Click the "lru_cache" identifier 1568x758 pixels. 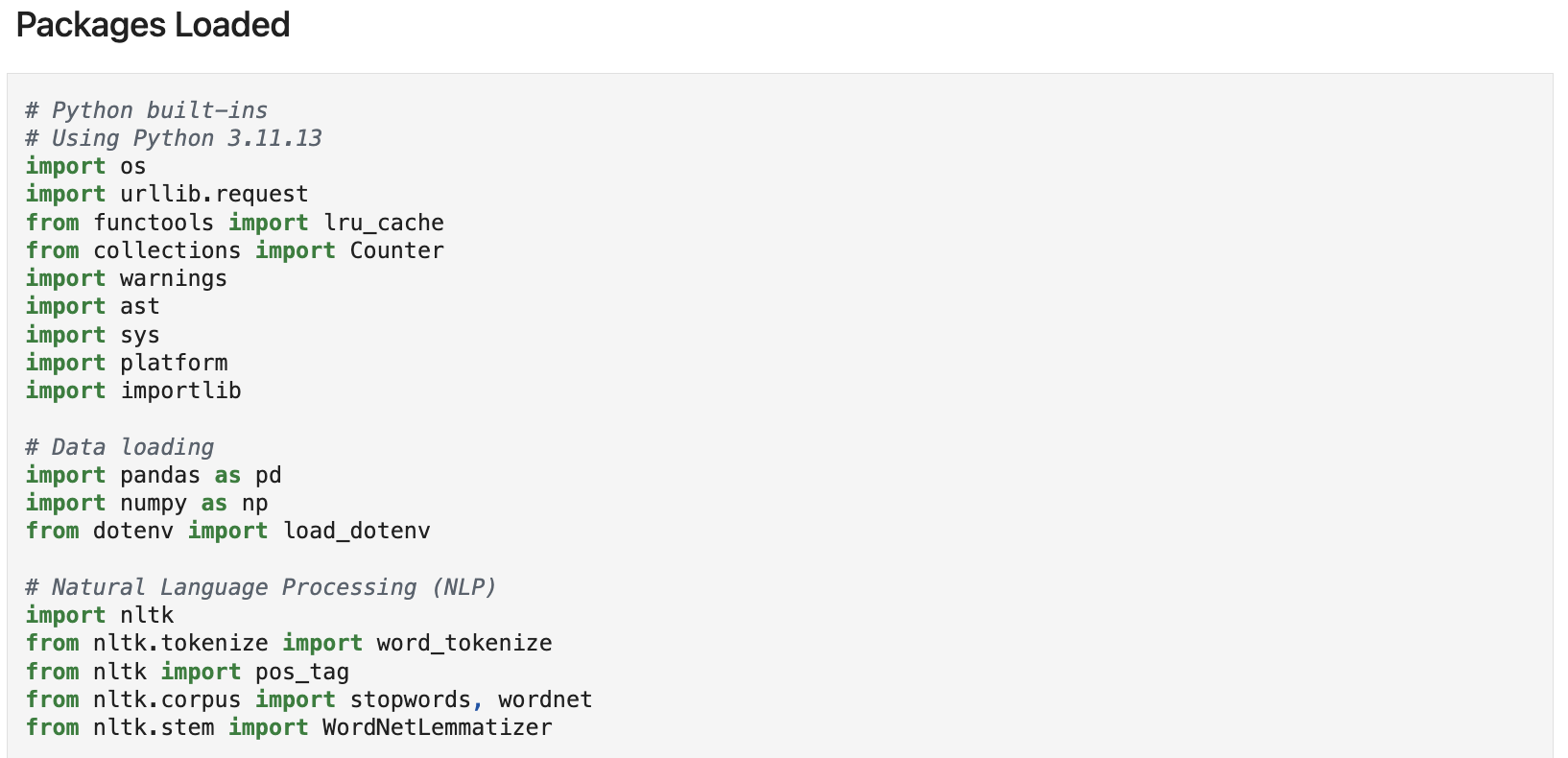[x=384, y=223]
